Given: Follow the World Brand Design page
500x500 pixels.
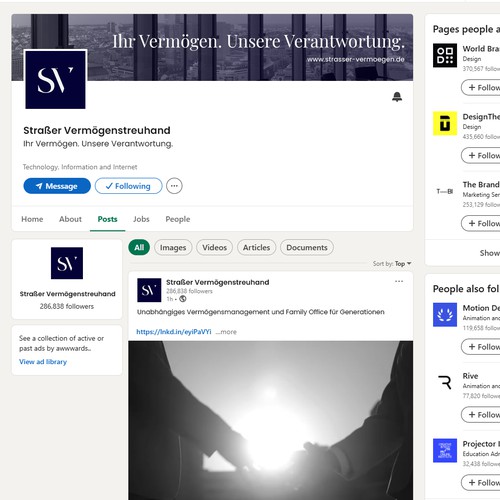Looking at the screenshot, I should click(481, 88).
